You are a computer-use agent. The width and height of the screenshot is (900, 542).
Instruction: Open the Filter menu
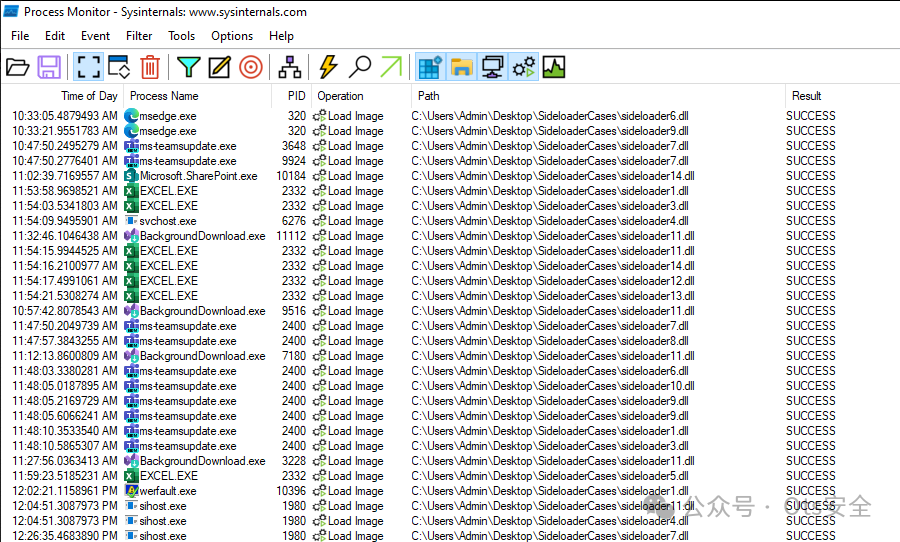pyautogui.click(x=139, y=36)
